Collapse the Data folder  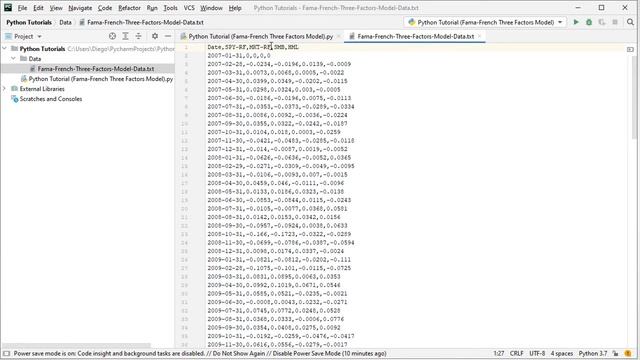[x=13, y=59]
